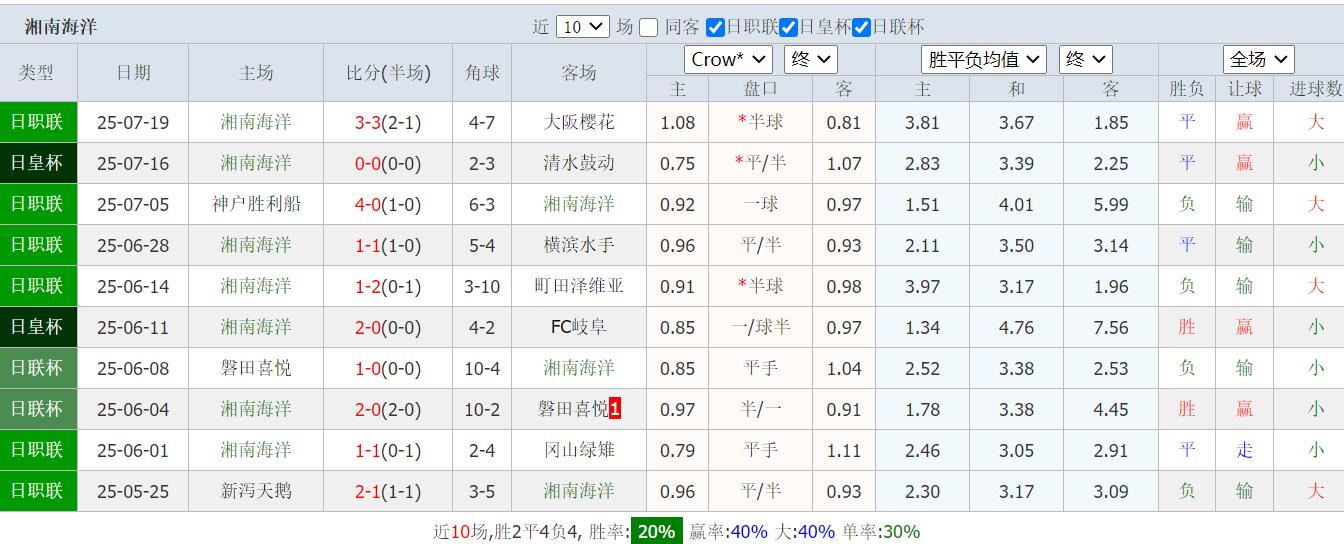Click handicap 一/球半 on FC岐阜 row
Image resolution: width=1344 pixels, height=544 pixels.
(761, 327)
